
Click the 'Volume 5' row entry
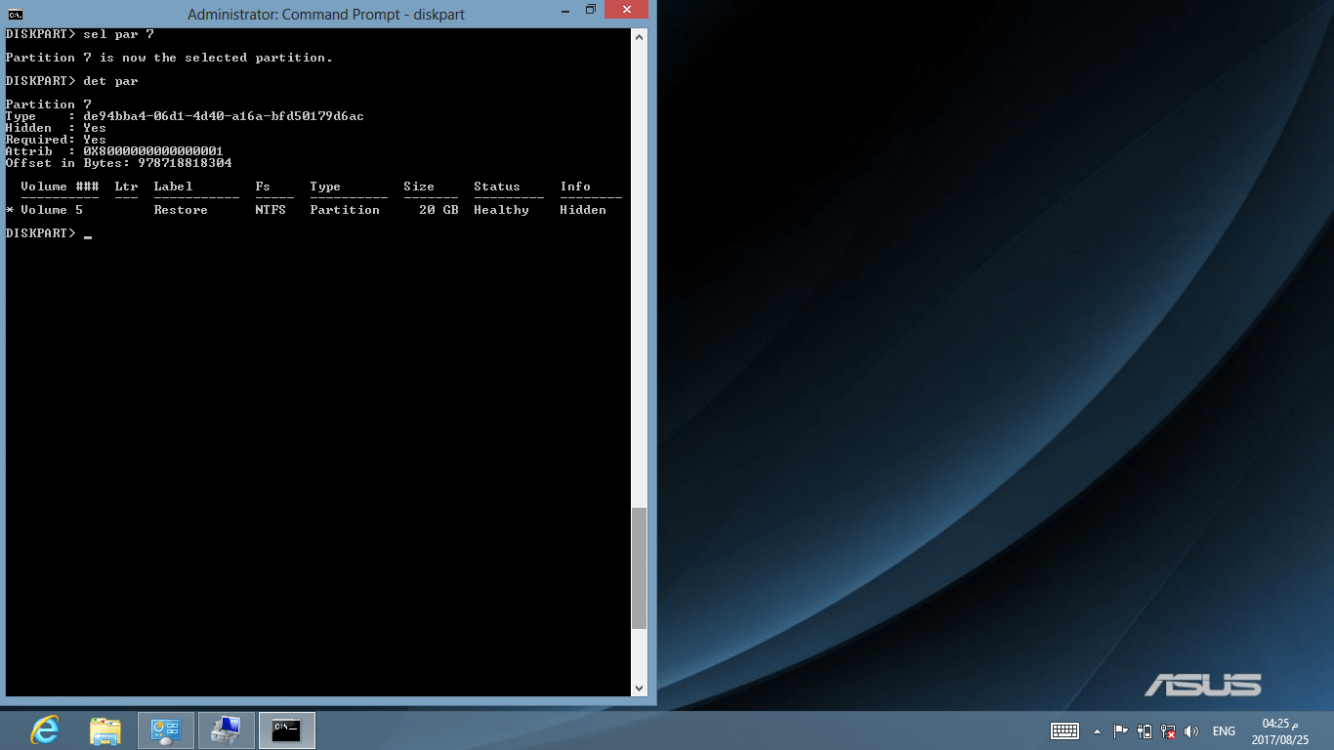coord(52,210)
